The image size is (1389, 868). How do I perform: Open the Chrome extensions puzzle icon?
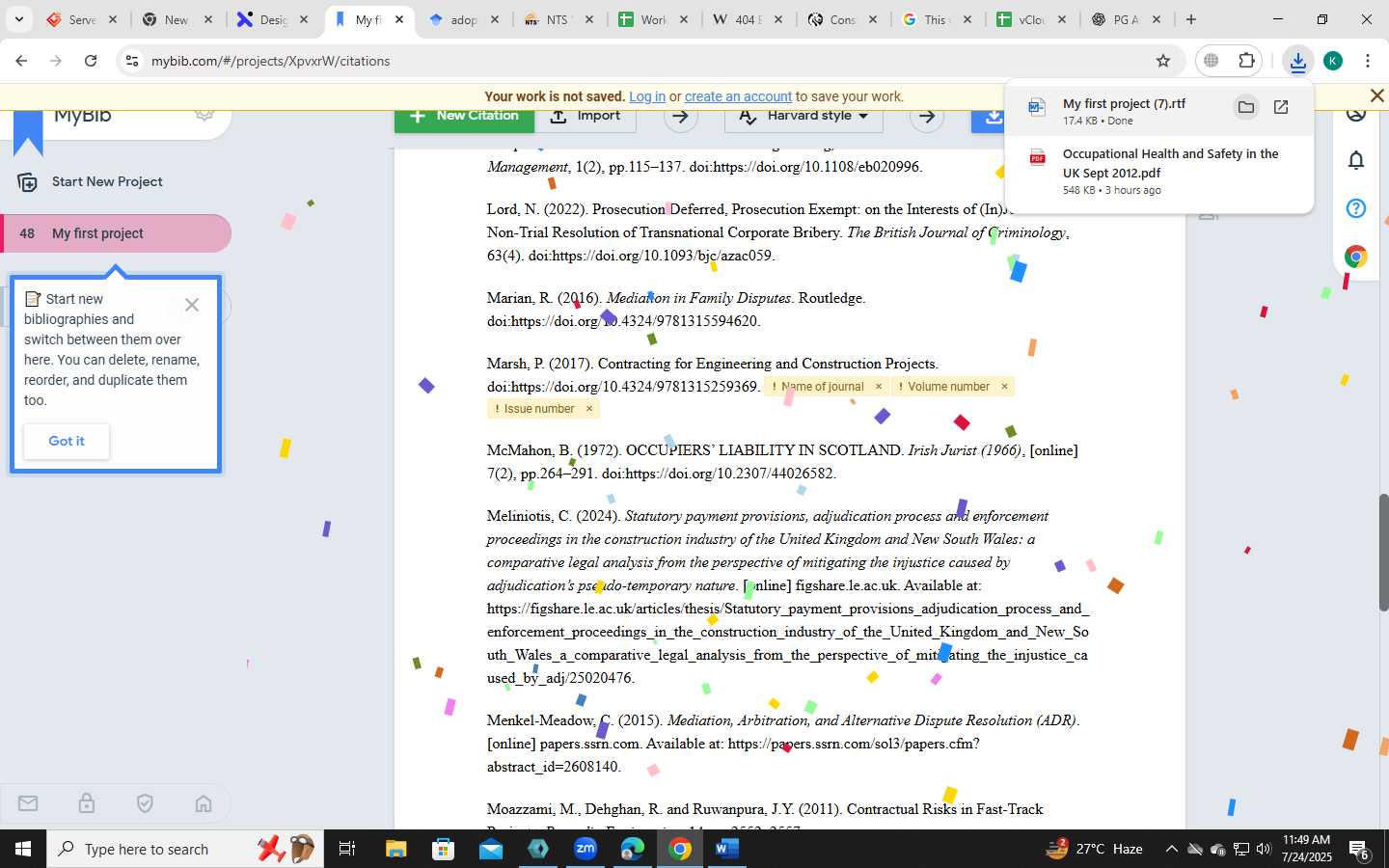tap(1246, 61)
